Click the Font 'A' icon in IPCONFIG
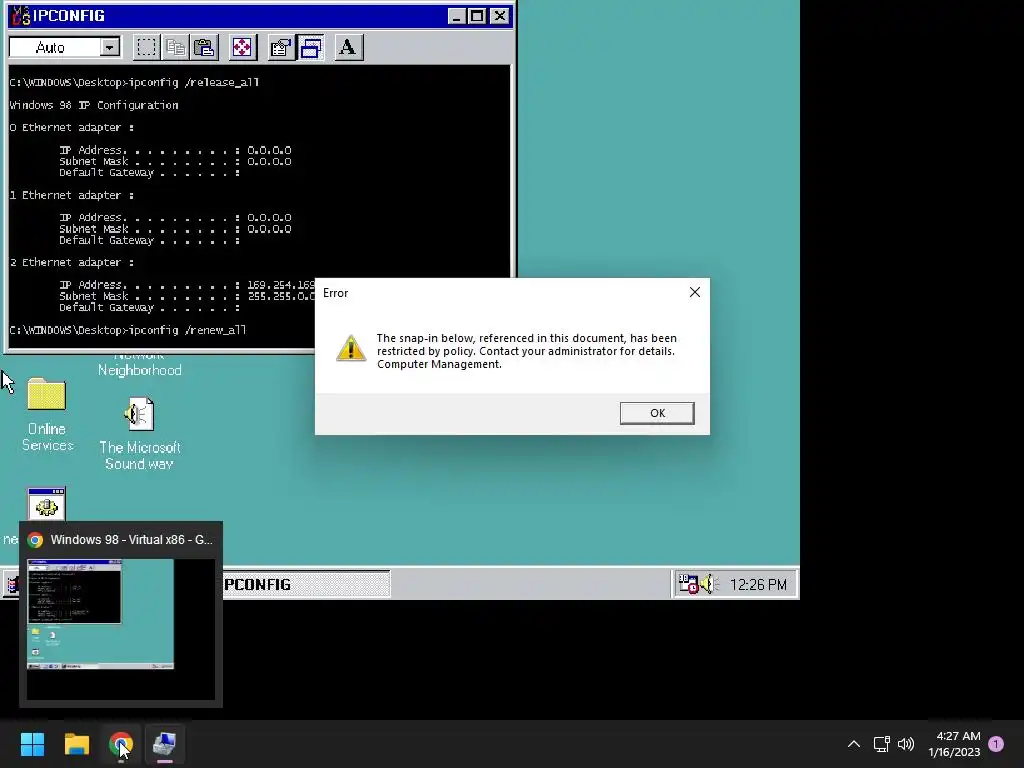Screen dimensions: 1024x768 point(348,48)
